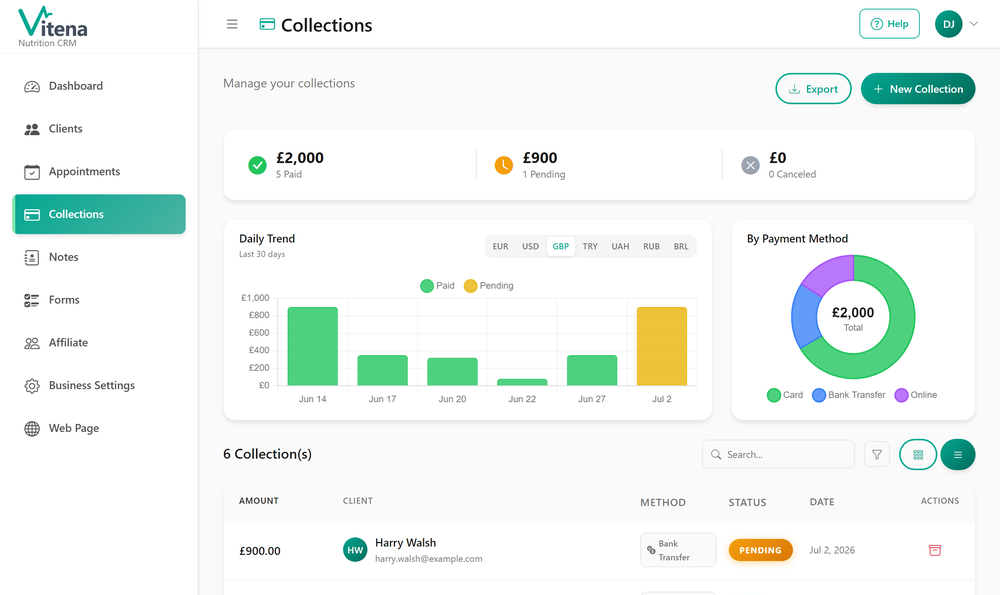Click harry.walsh@example.com email
The image size is (1000, 595).
point(429,559)
